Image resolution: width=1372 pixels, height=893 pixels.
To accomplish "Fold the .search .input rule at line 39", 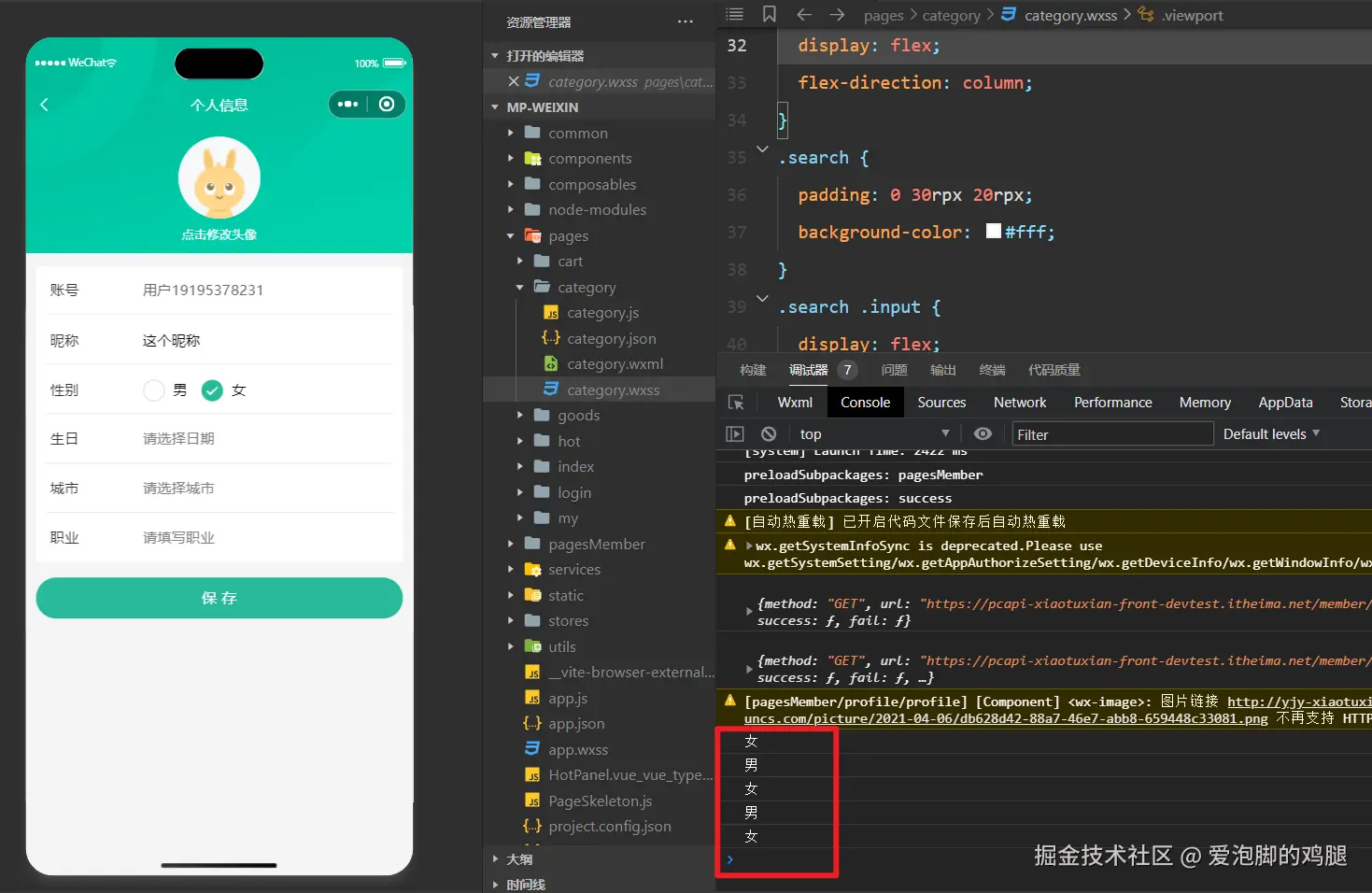I will coord(762,299).
